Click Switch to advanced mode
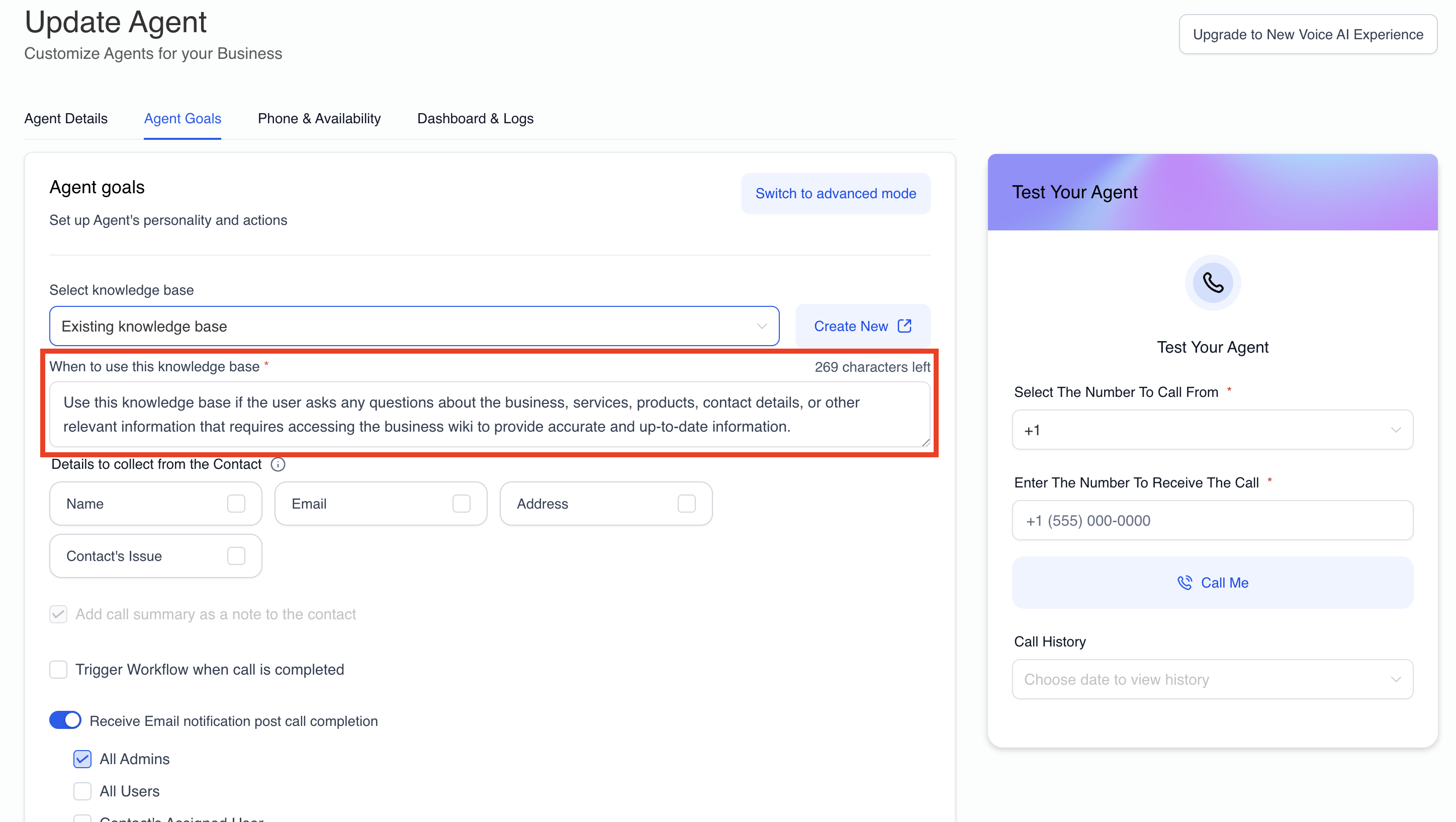Image resolution: width=1456 pixels, height=822 pixels. coord(836,193)
